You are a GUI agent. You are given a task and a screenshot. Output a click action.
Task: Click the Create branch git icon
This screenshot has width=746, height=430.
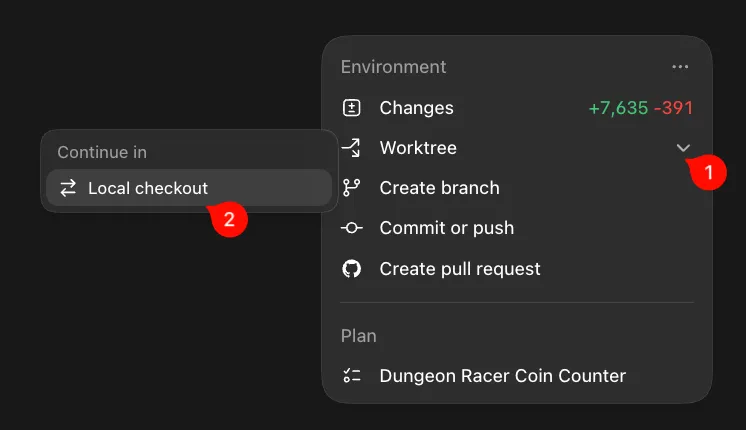coord(352,188)
